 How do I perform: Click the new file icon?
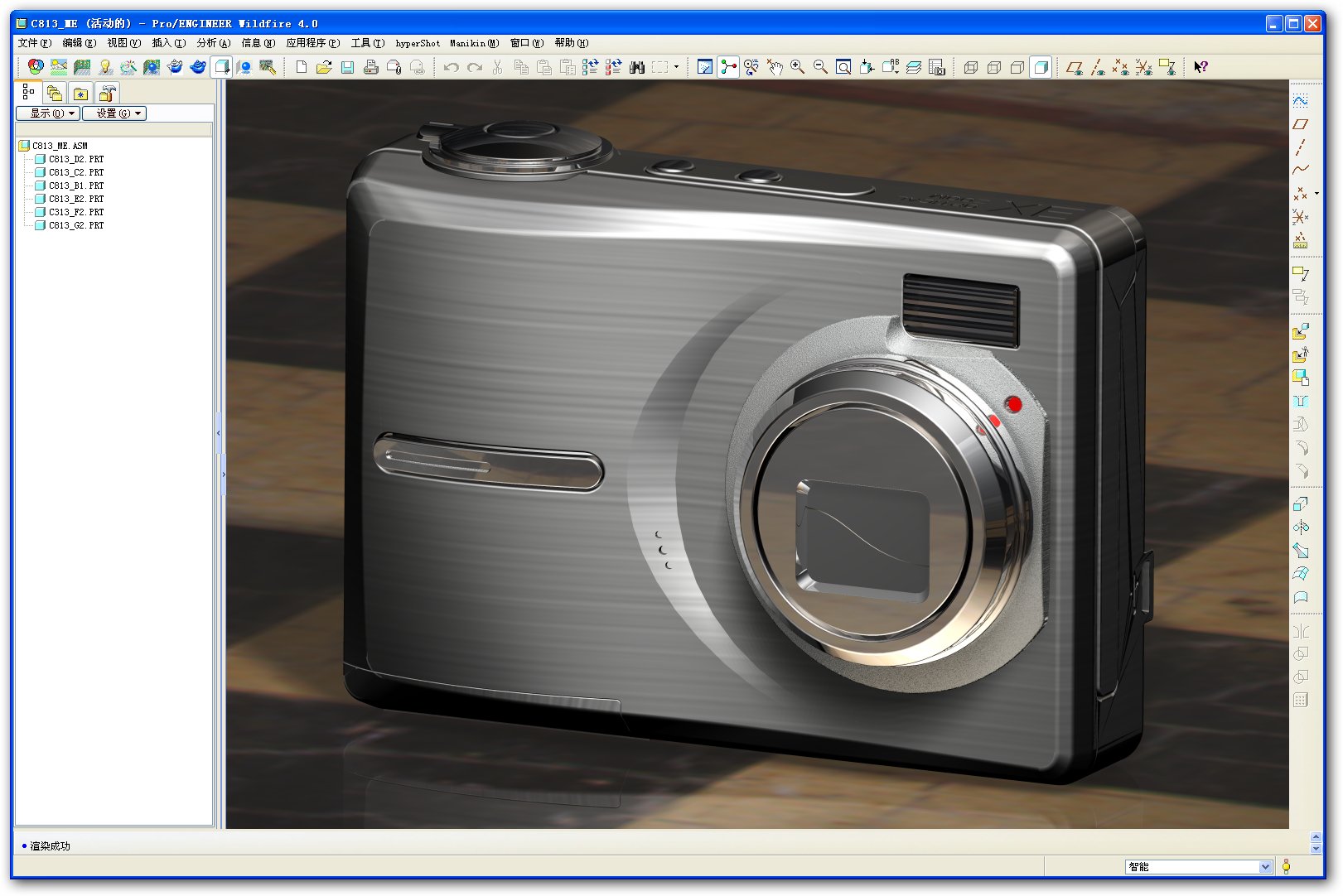tap(302, 67)
